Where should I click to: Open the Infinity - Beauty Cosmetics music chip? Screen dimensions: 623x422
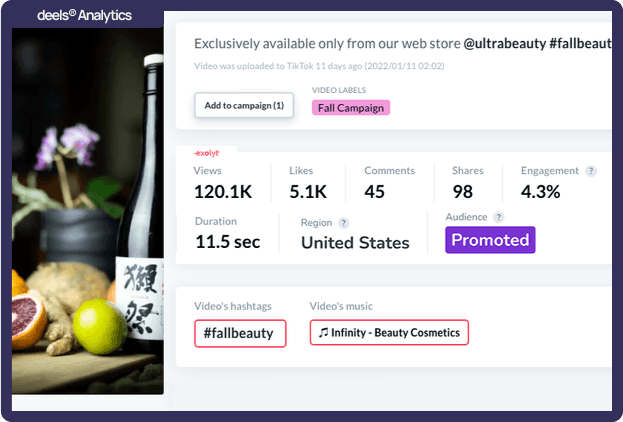coord(389,333)
